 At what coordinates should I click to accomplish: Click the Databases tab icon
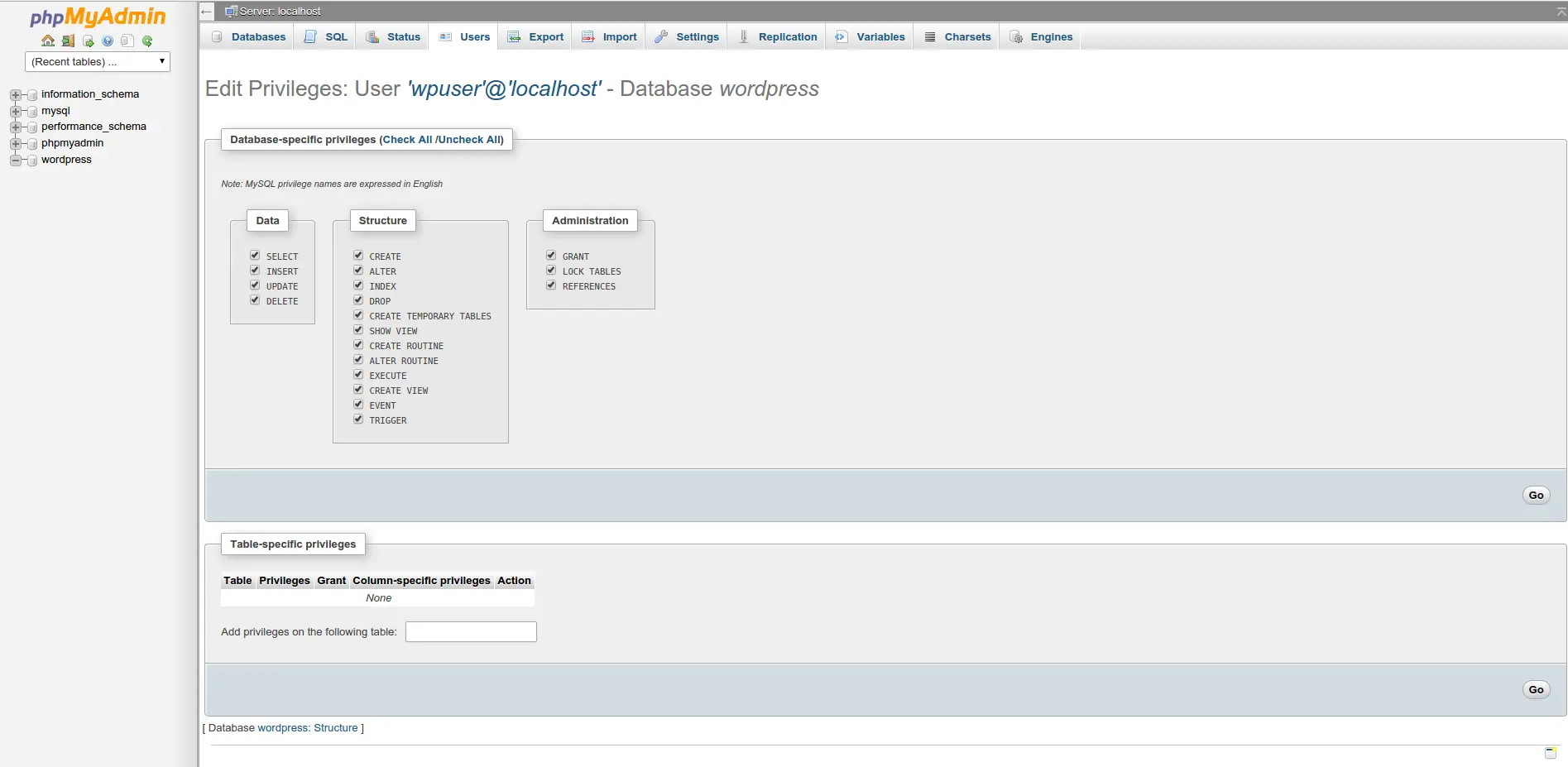[x=217, y=37]
